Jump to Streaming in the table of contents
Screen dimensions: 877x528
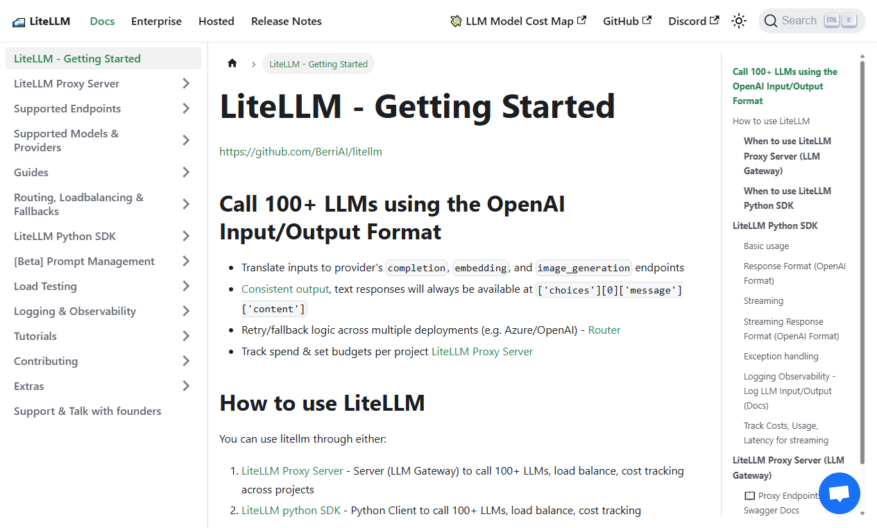pyautogui.click(x=763, y=300)
